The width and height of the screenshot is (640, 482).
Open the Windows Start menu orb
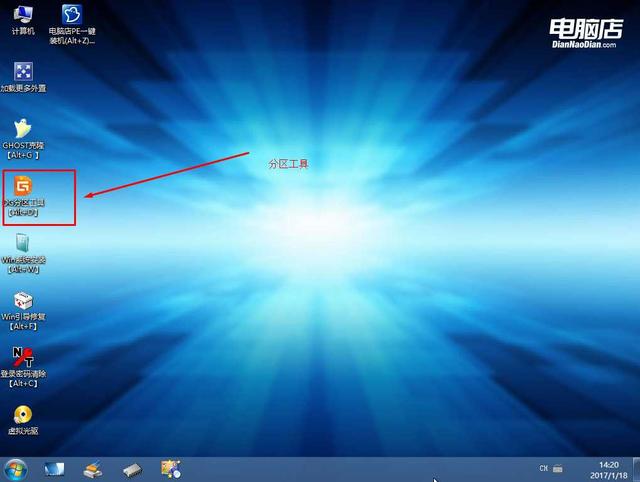click(16, 470)
